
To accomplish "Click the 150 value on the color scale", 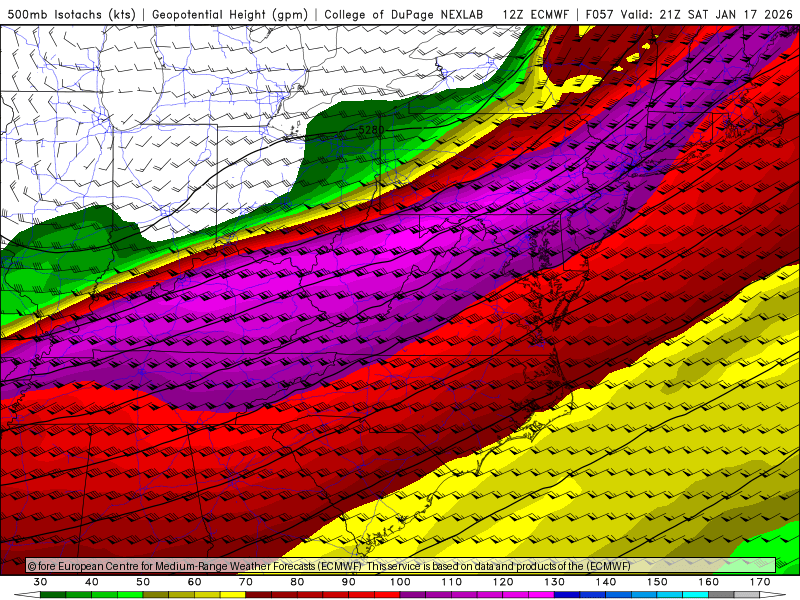I will point(658,582).
